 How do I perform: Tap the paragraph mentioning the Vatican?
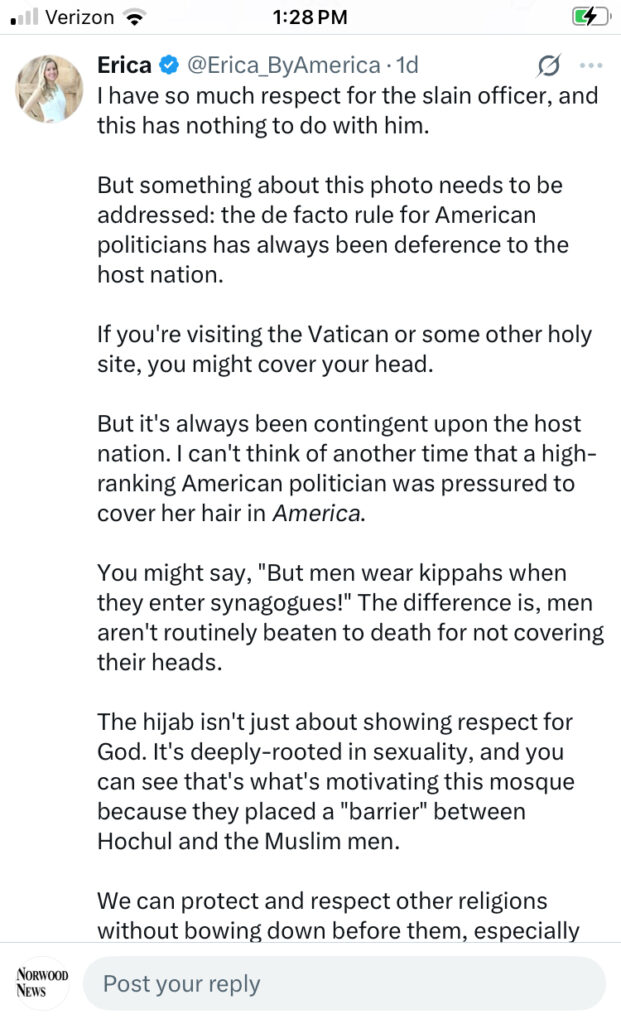344,349
